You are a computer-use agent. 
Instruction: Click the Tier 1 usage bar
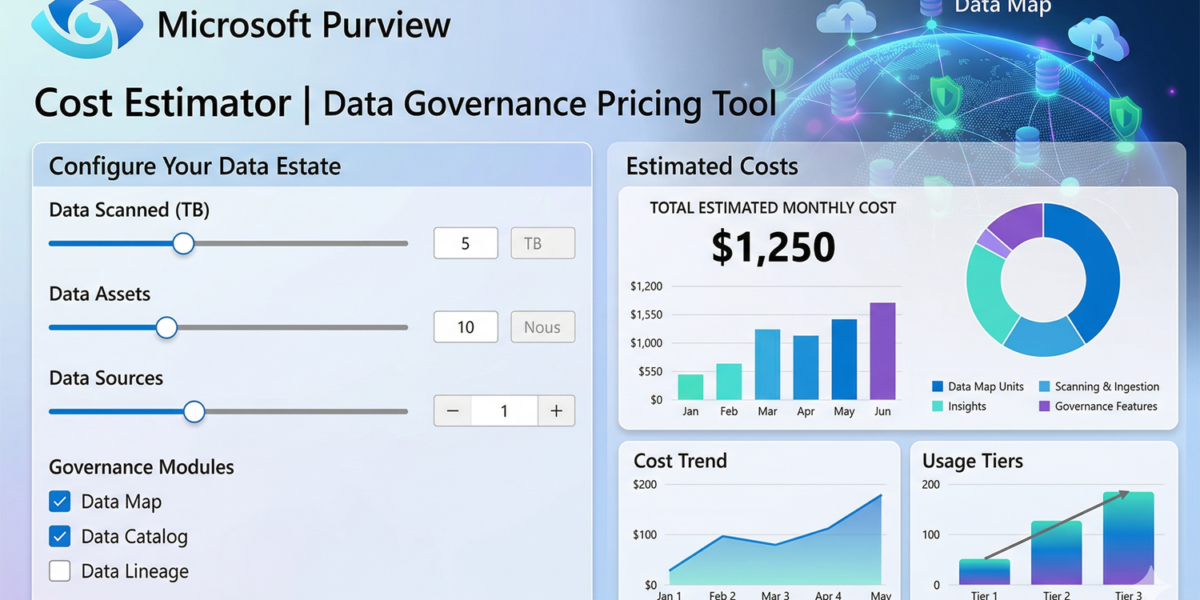point(984,572)
